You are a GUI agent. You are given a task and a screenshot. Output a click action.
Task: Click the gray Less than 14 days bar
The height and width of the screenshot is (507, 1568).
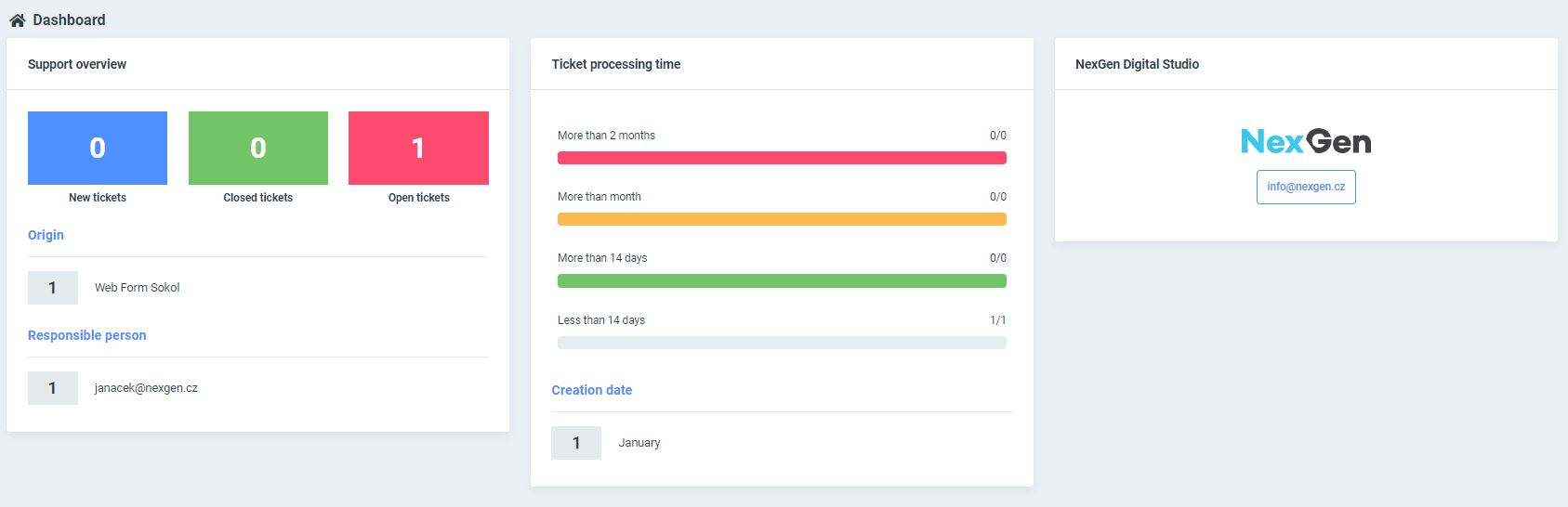point(782,343)
